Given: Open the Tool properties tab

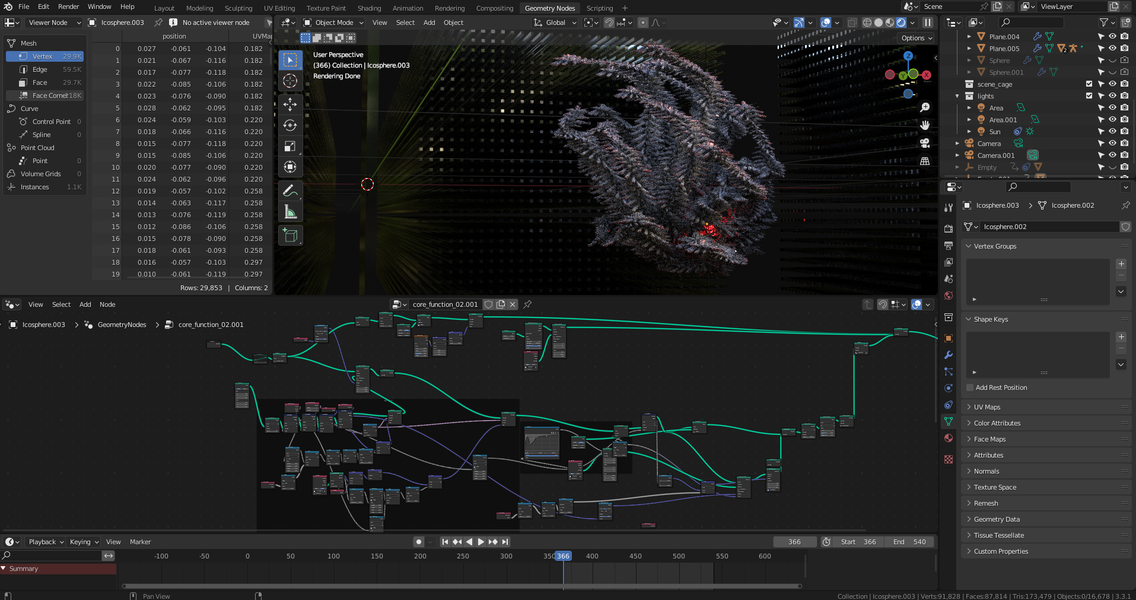Looking at the screenshot, I should (x=948, y=208).
